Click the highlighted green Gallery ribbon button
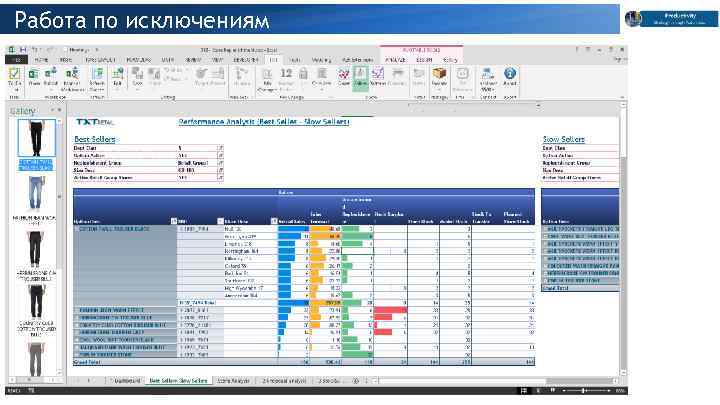This screenshot has height=405, width=720. pyautogui.click(x=360, y=78)
